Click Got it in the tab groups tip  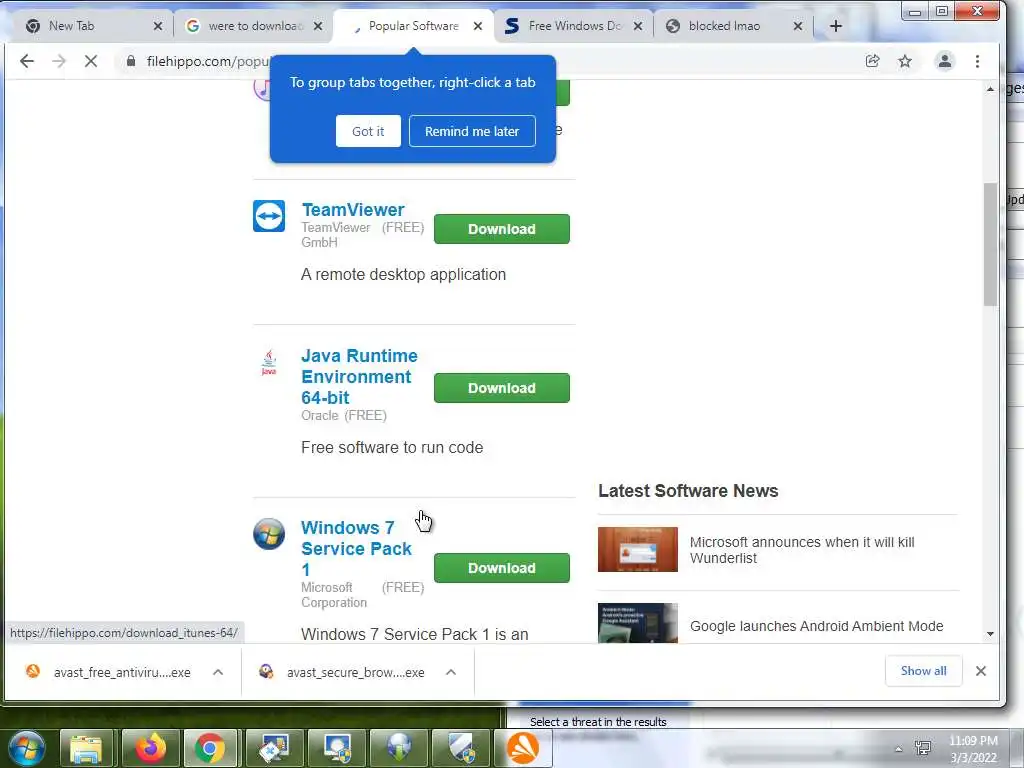368,131
